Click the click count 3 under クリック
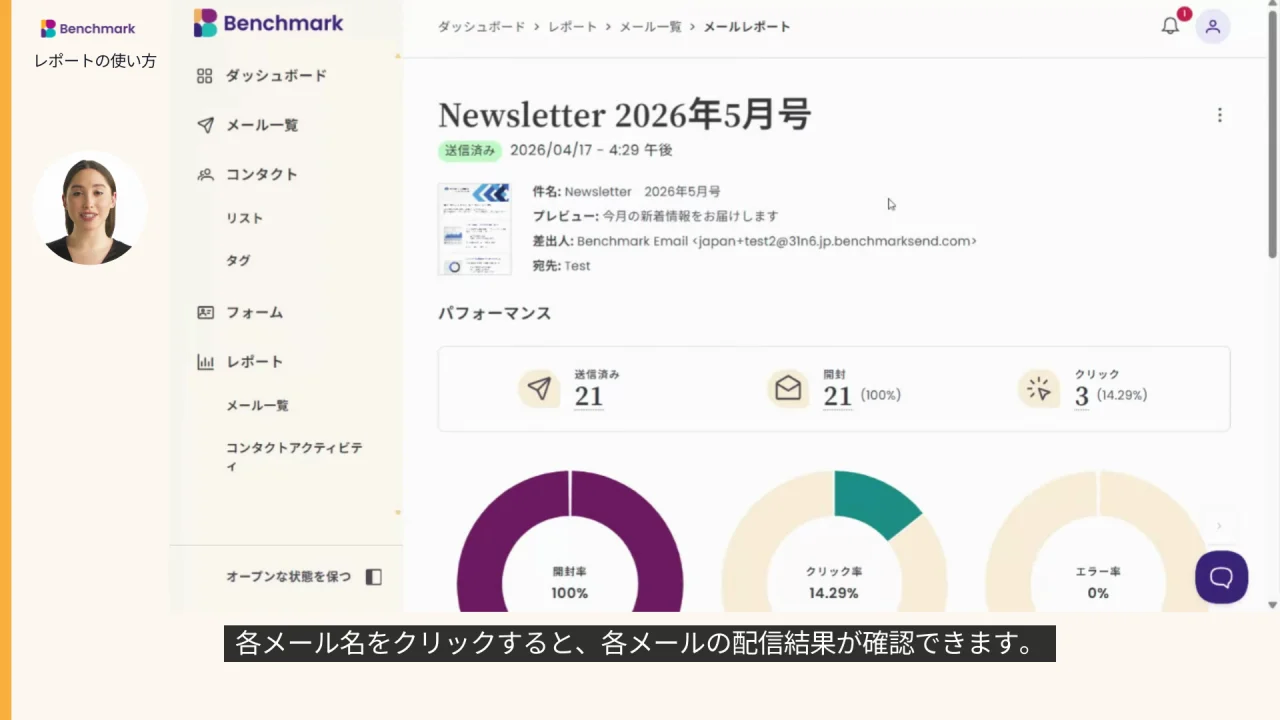This screenshot has width=1280, height=720. [1082, 397]
